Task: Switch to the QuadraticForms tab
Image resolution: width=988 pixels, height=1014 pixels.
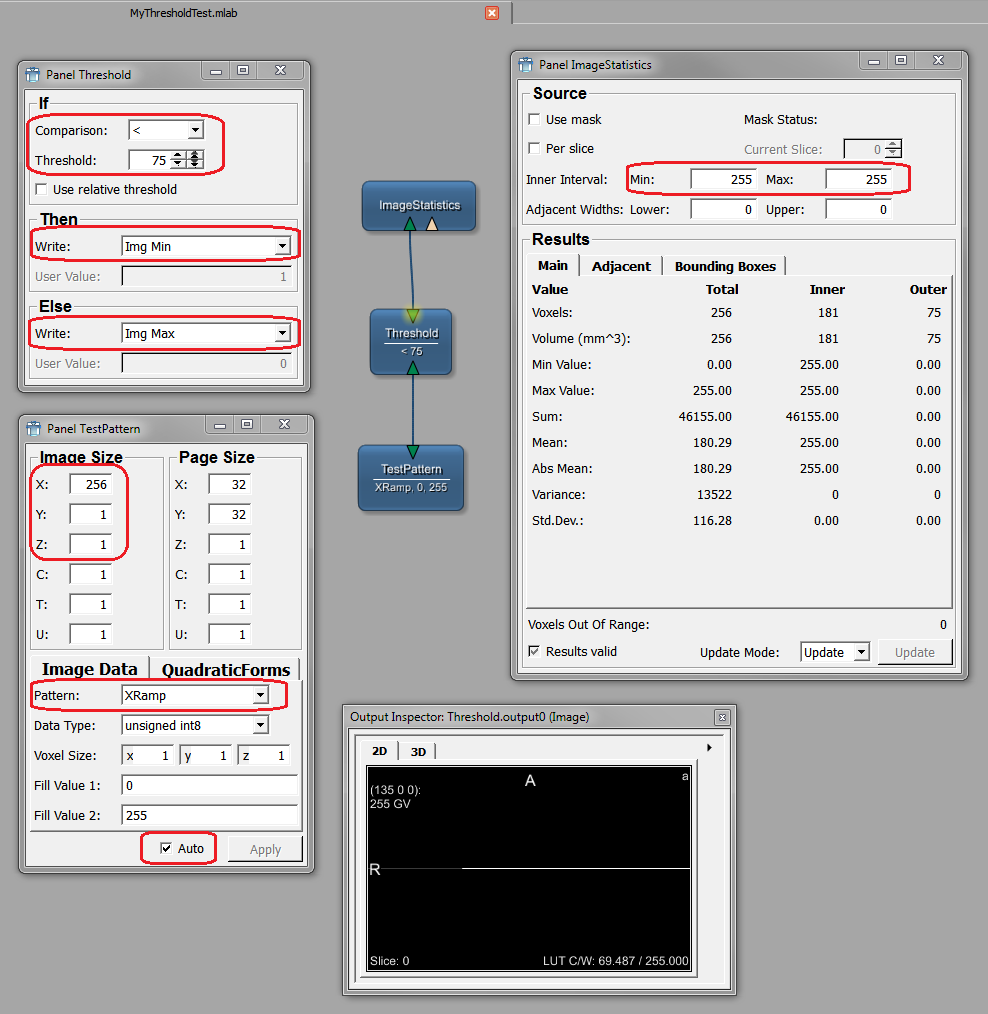Action: click(225, 670)
